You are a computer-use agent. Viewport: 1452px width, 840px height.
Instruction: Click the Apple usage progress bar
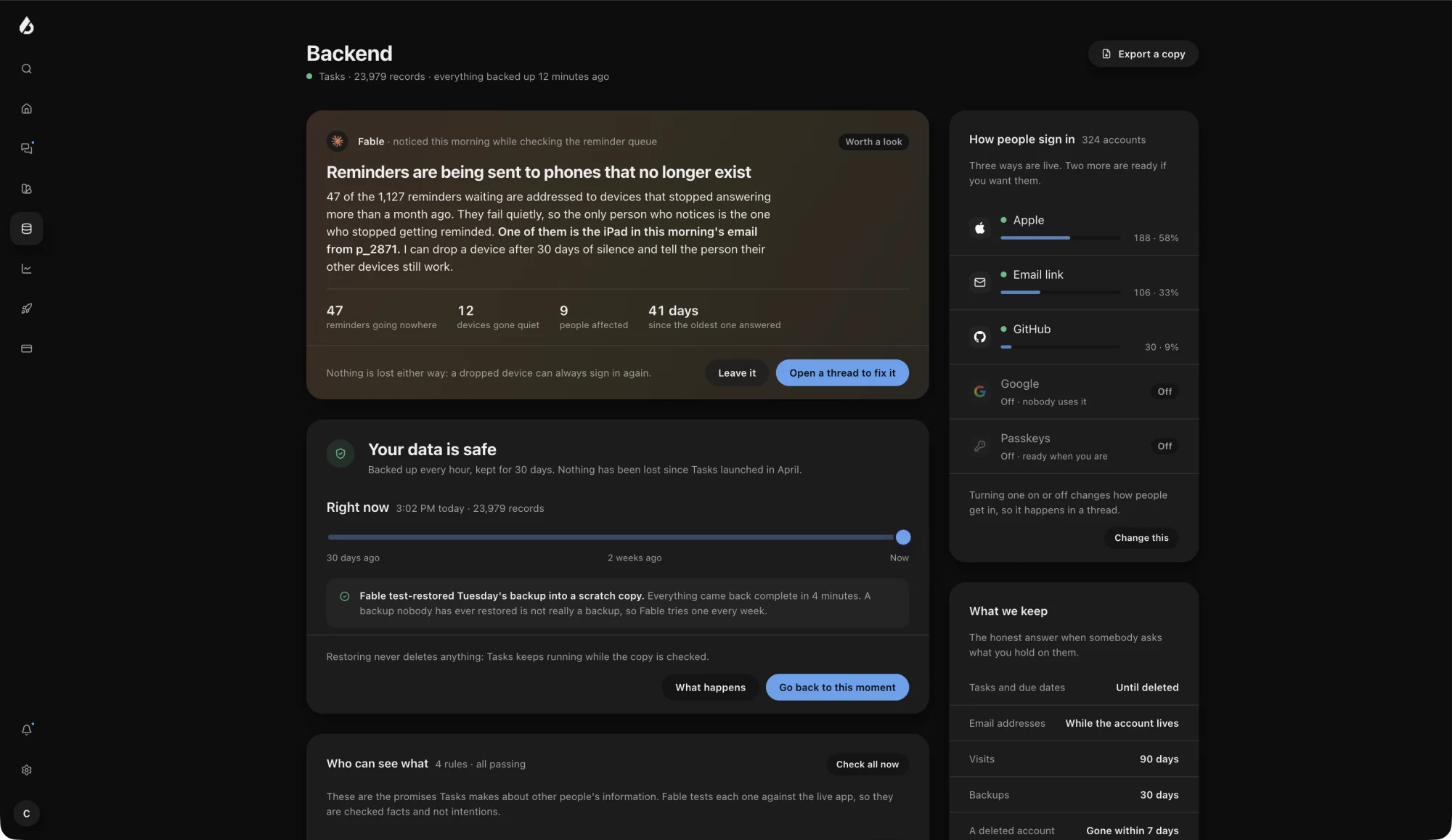[x=1060, y=237]
